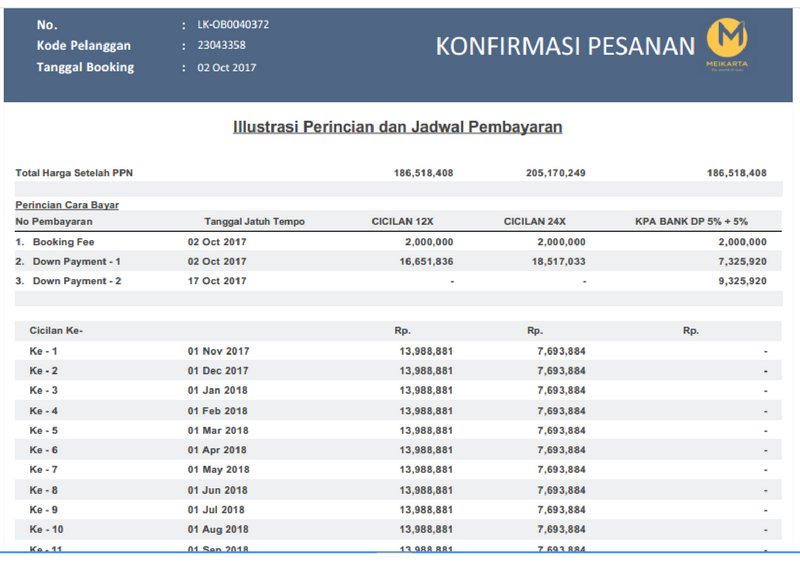Select installment date 01 Dec 2017

218,371
